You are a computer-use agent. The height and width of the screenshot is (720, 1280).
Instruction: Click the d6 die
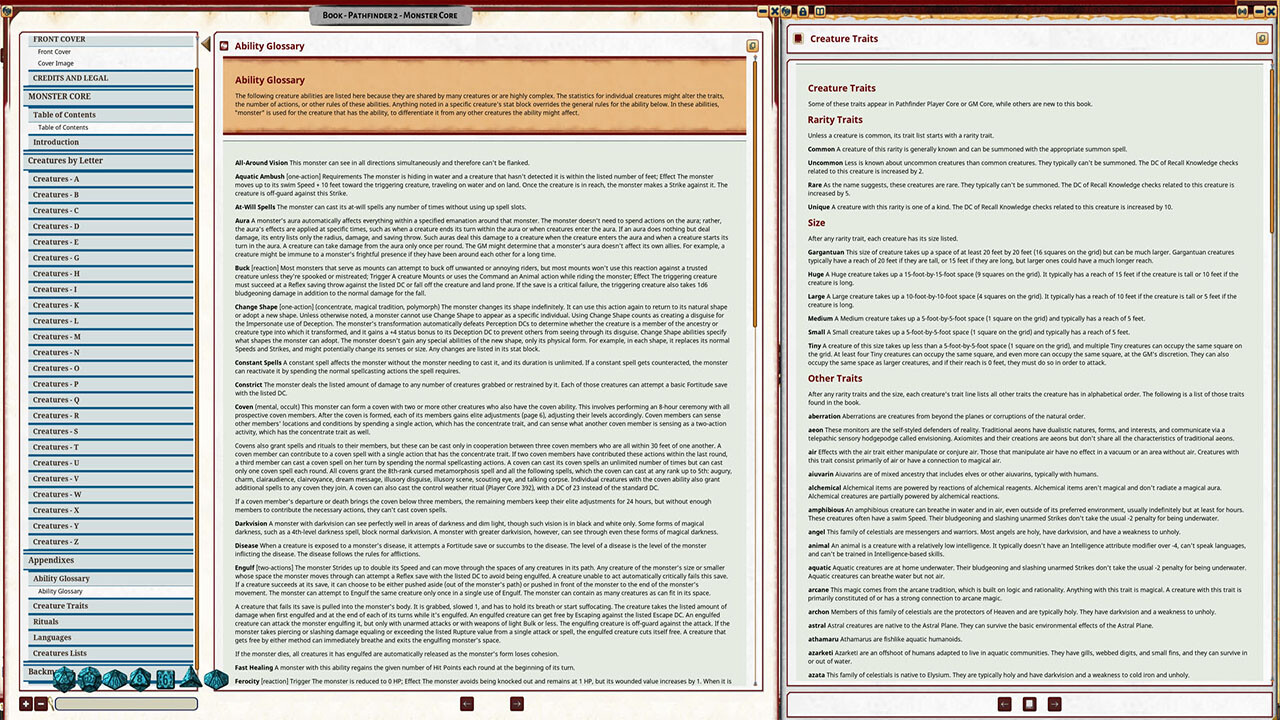[165, 679]
